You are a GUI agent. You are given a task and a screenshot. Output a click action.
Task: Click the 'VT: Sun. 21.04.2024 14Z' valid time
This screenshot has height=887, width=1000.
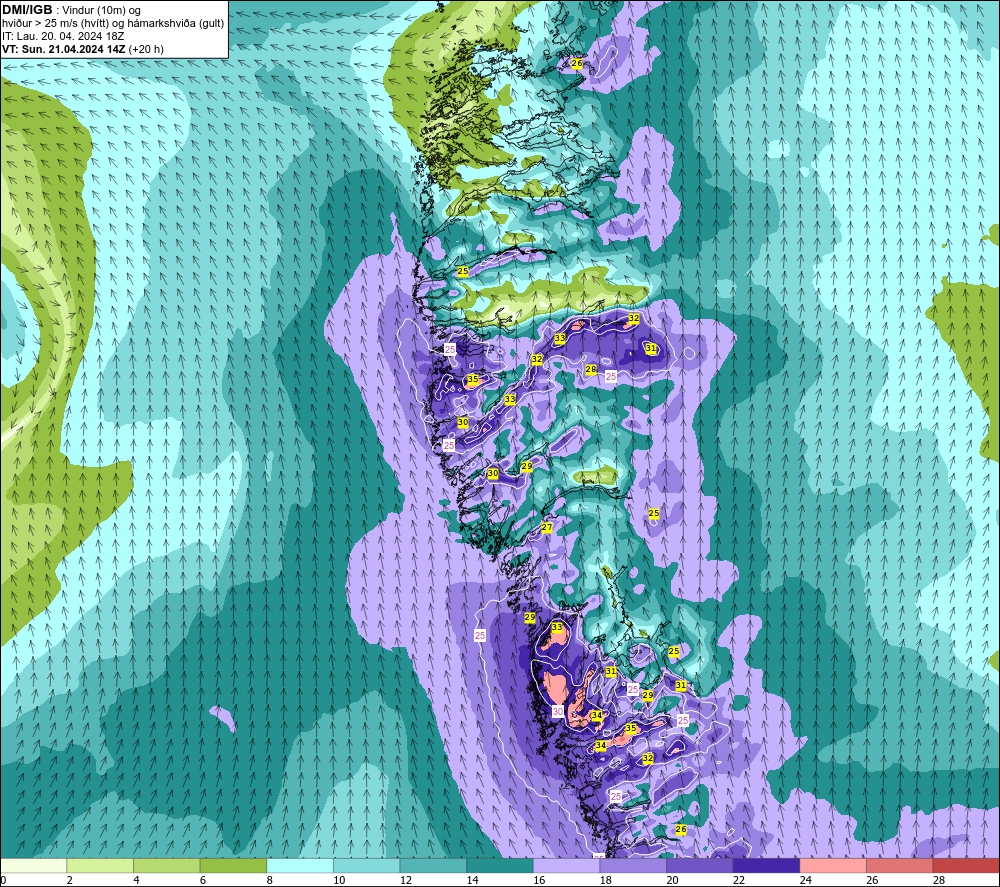(x=64, y=49)
